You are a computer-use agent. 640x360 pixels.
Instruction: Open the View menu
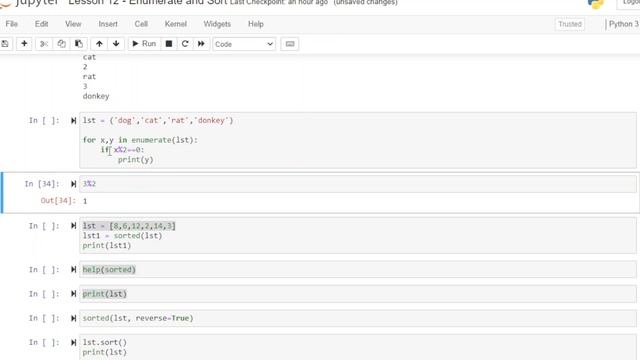pyautogui.click(x=73, y=24)
